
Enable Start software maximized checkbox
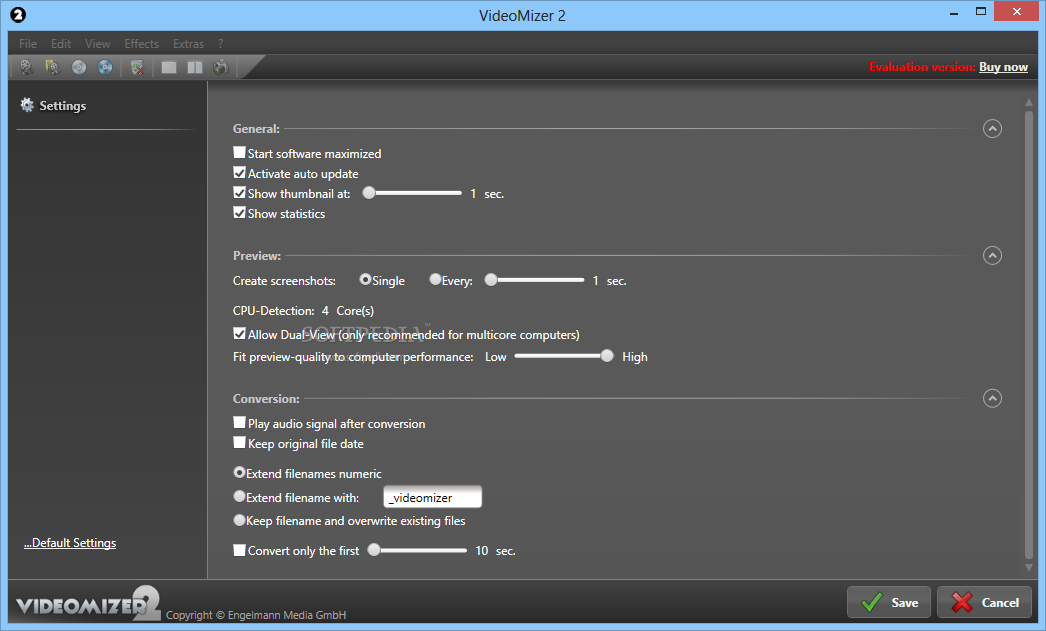(239, 153)
